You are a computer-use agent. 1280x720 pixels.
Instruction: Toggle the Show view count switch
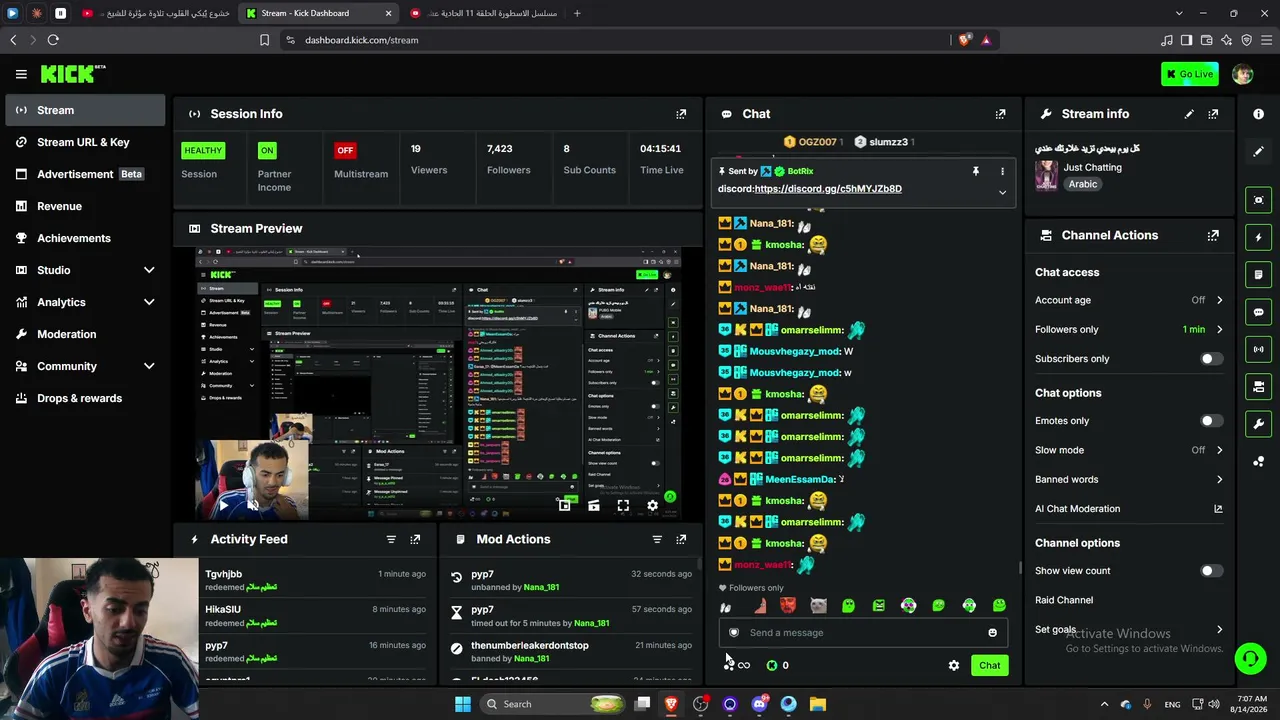1211,571
